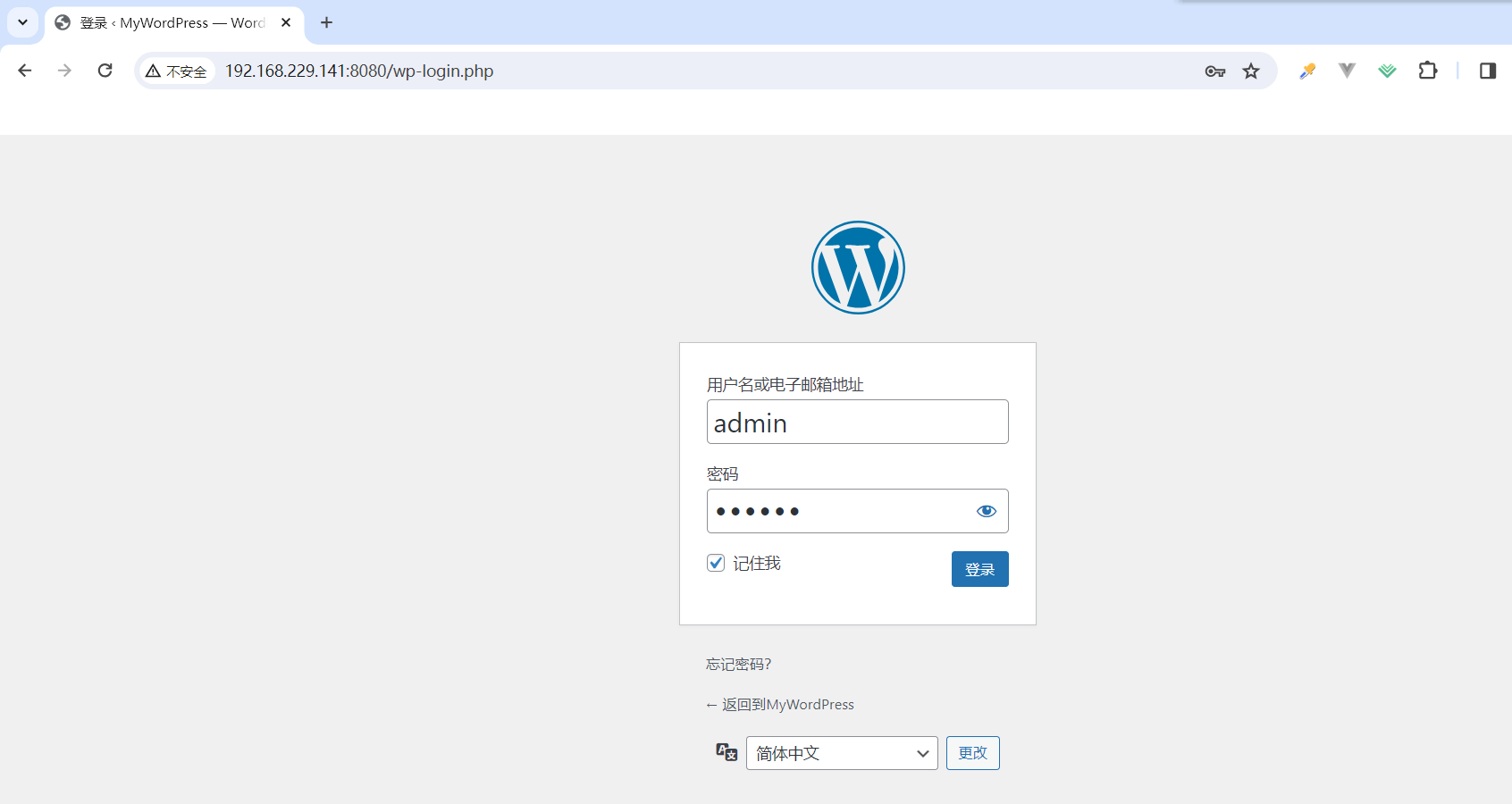Image resolution: width=1512 pixels, height=804 pixels.
Task: Click the green chevron extension icon
Action: (1387, 71)
